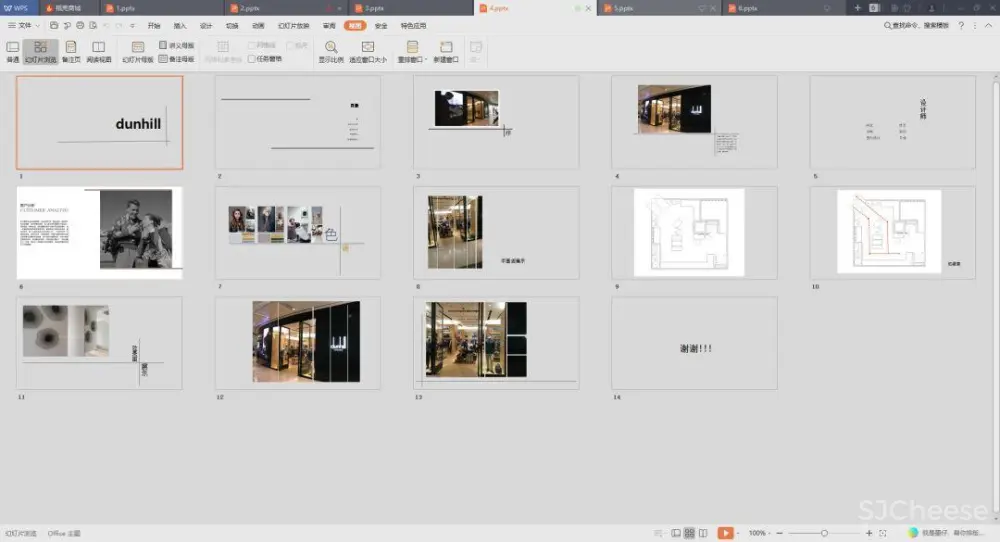1000x542 pixels.
Task: Select the Reading View icon
Action: tap(98, 51)
